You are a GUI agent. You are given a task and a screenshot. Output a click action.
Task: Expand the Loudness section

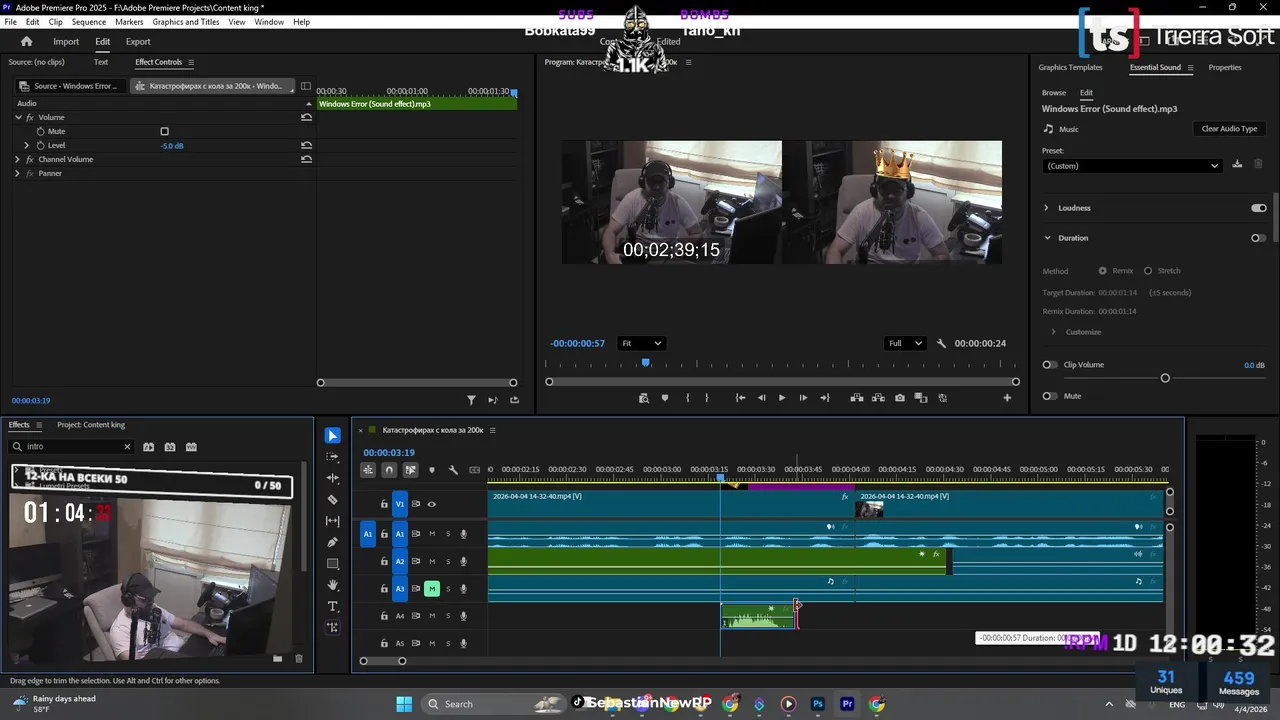click(1046, 208)
